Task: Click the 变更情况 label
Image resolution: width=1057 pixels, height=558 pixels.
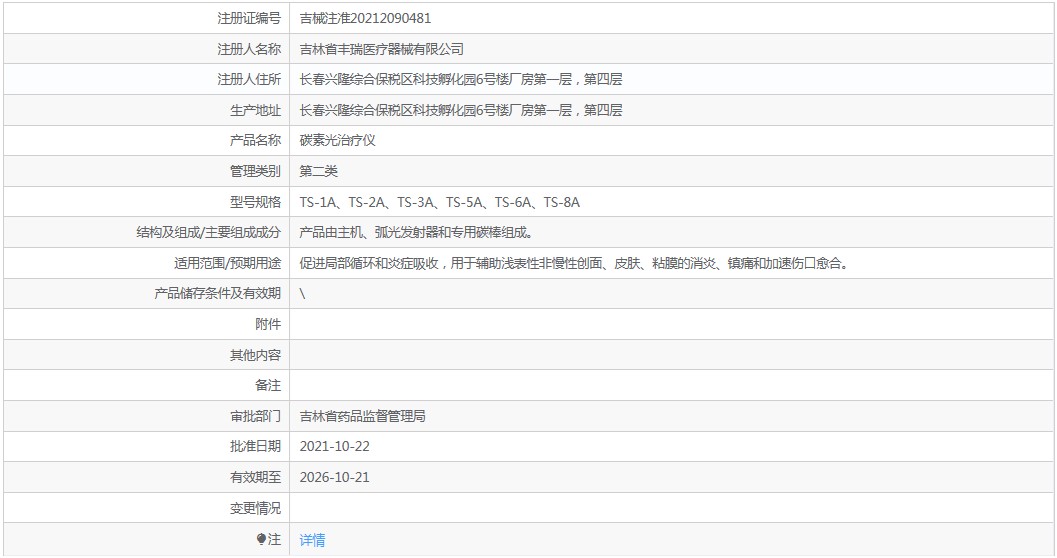Action: (255, 508)
